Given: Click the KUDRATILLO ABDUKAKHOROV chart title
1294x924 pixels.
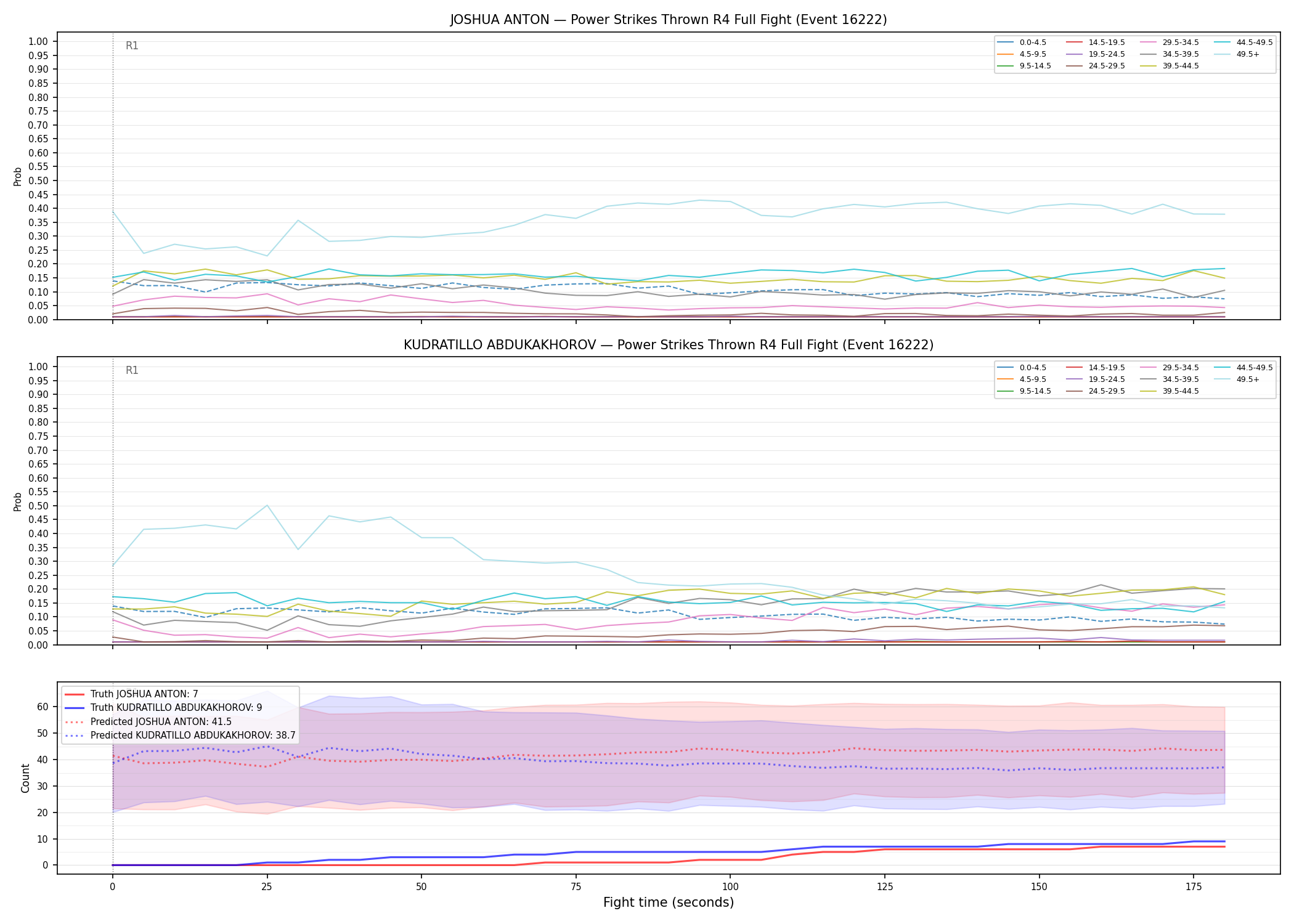Looking at the screenshot, I should [x=669, y=345].
